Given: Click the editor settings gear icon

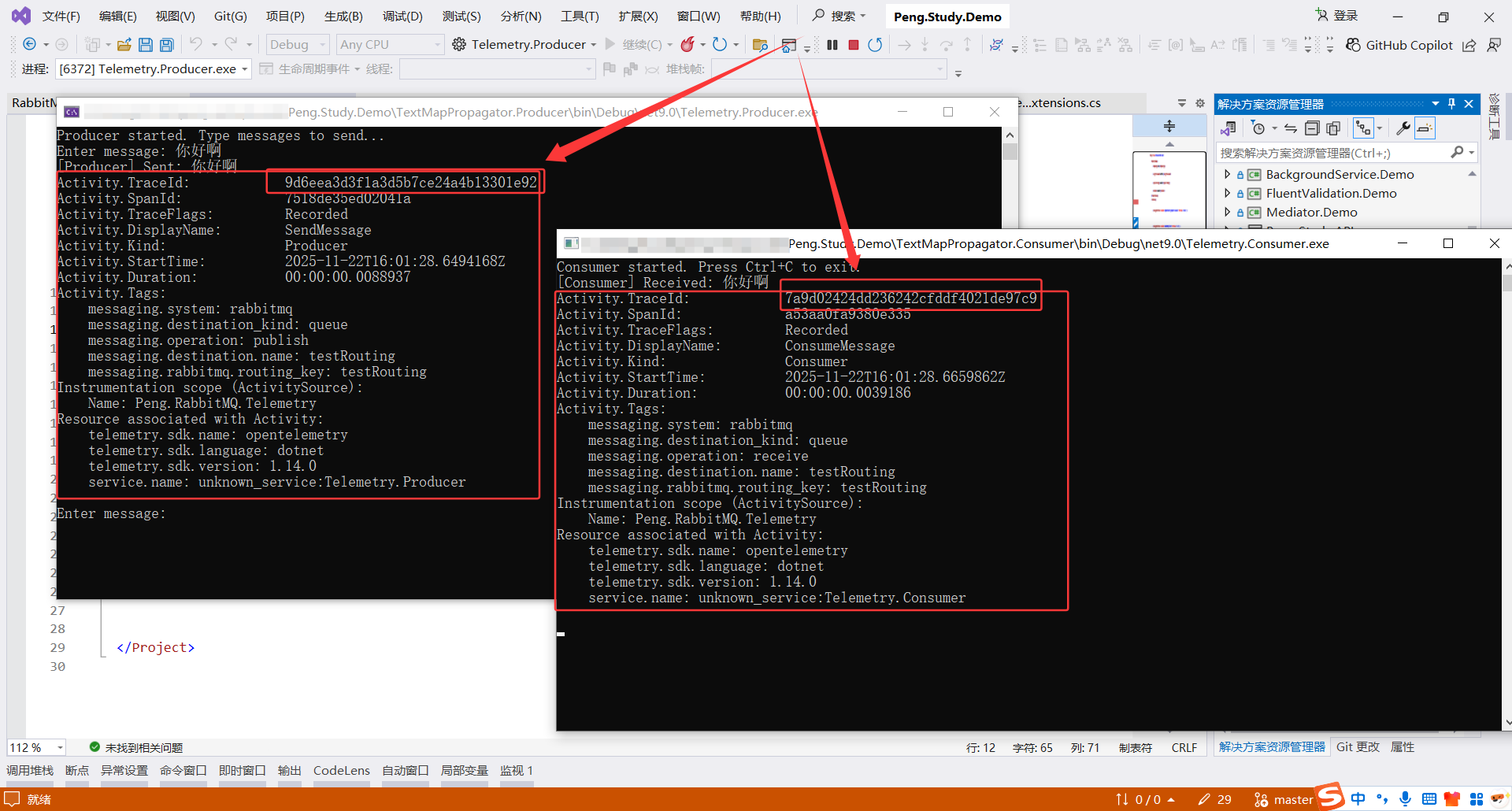Looking at the screenshot, I should pyautogui.click(x=1200, y=103).
